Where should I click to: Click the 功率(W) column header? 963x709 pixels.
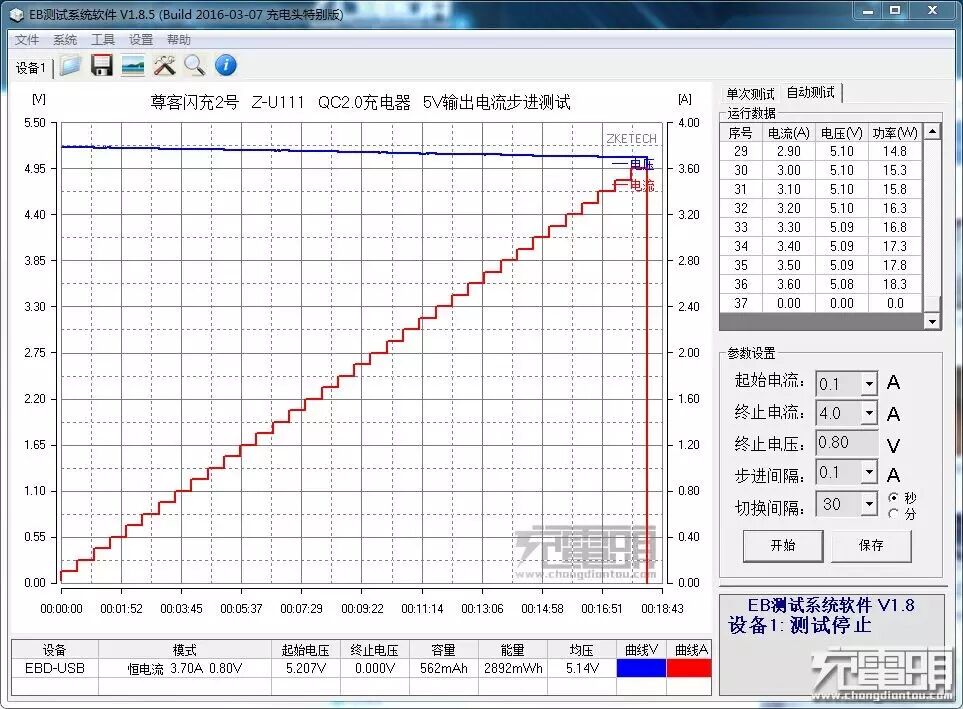[895, 133]
